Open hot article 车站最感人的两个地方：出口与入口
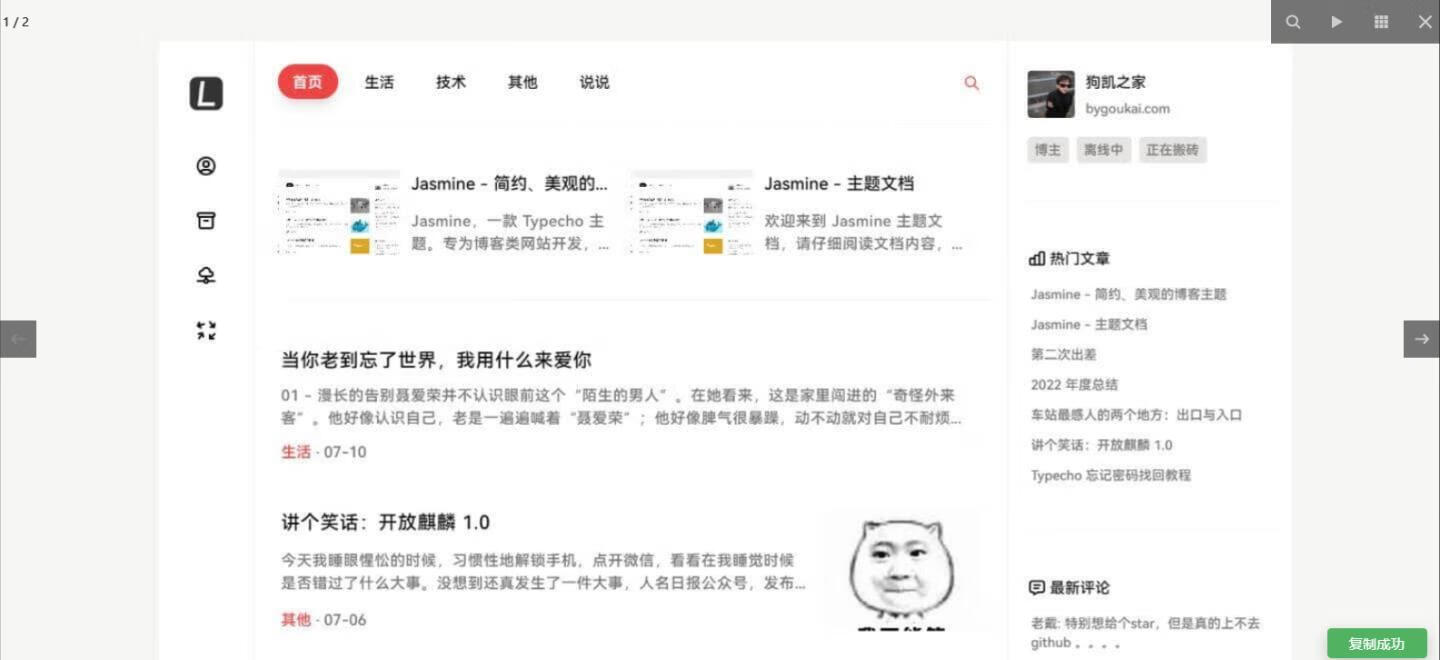Image resolution: width=1440 pixels, height=660 pixels. coord(1136,414)
